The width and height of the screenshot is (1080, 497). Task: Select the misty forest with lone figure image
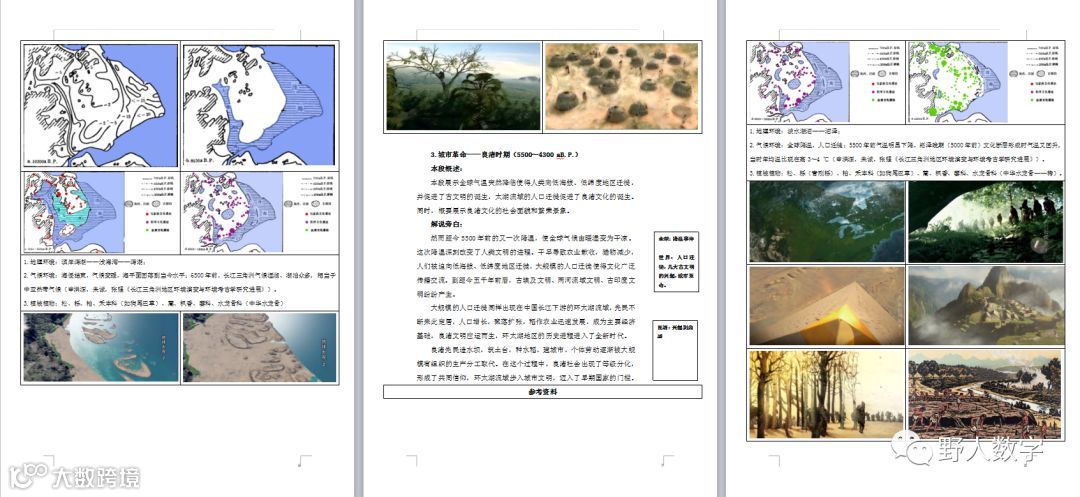826,394
